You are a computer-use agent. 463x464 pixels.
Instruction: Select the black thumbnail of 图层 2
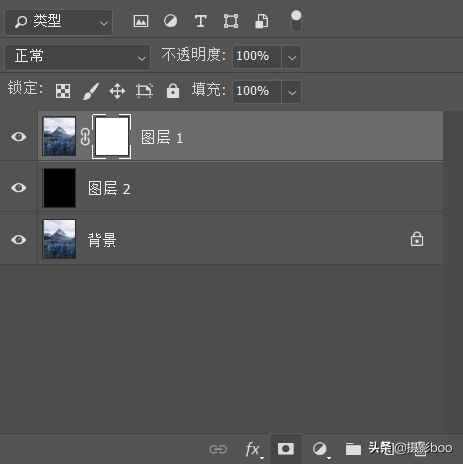(59, 188)
